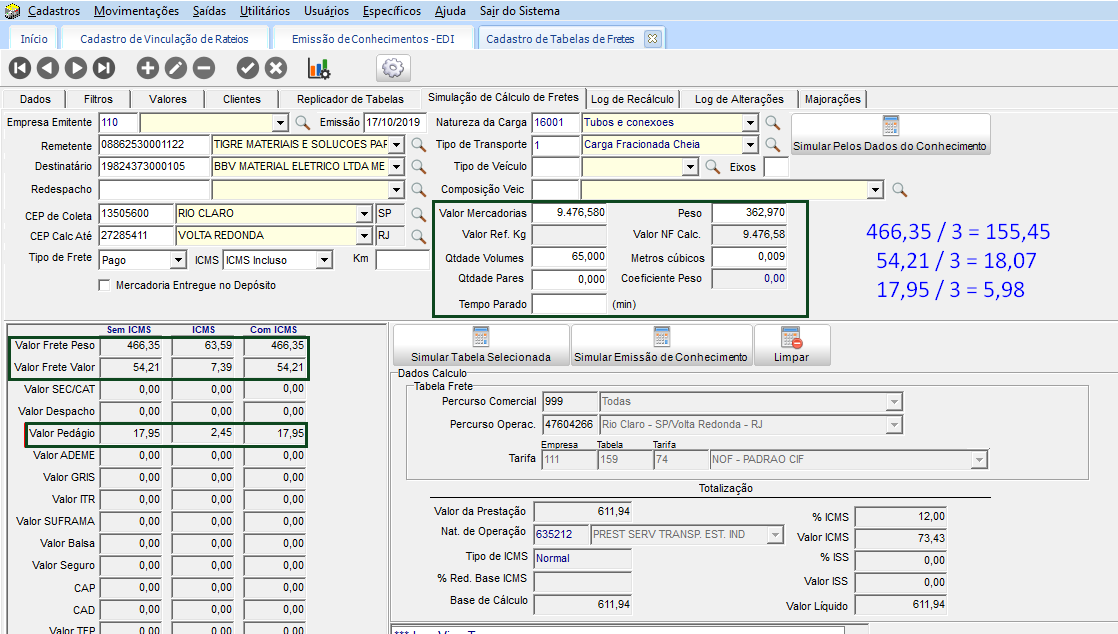
Task: Open the ICMS Incluso dropdown
Action: click(323, 260)
